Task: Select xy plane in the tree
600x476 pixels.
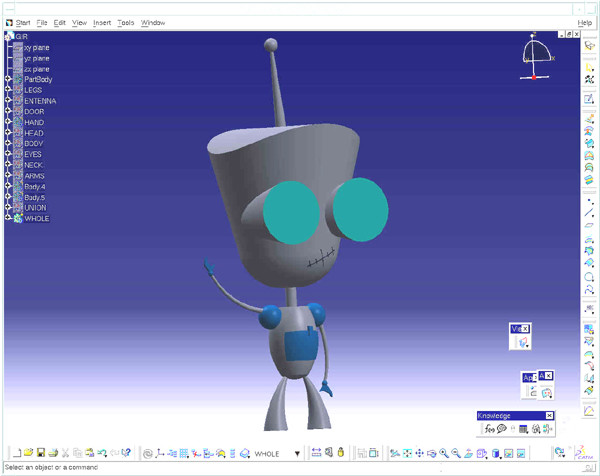Action: click(x=37, y=48)
